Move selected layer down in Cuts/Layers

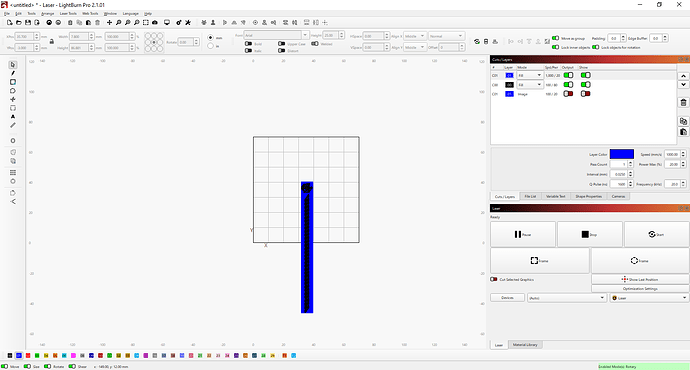coord(683,84)
